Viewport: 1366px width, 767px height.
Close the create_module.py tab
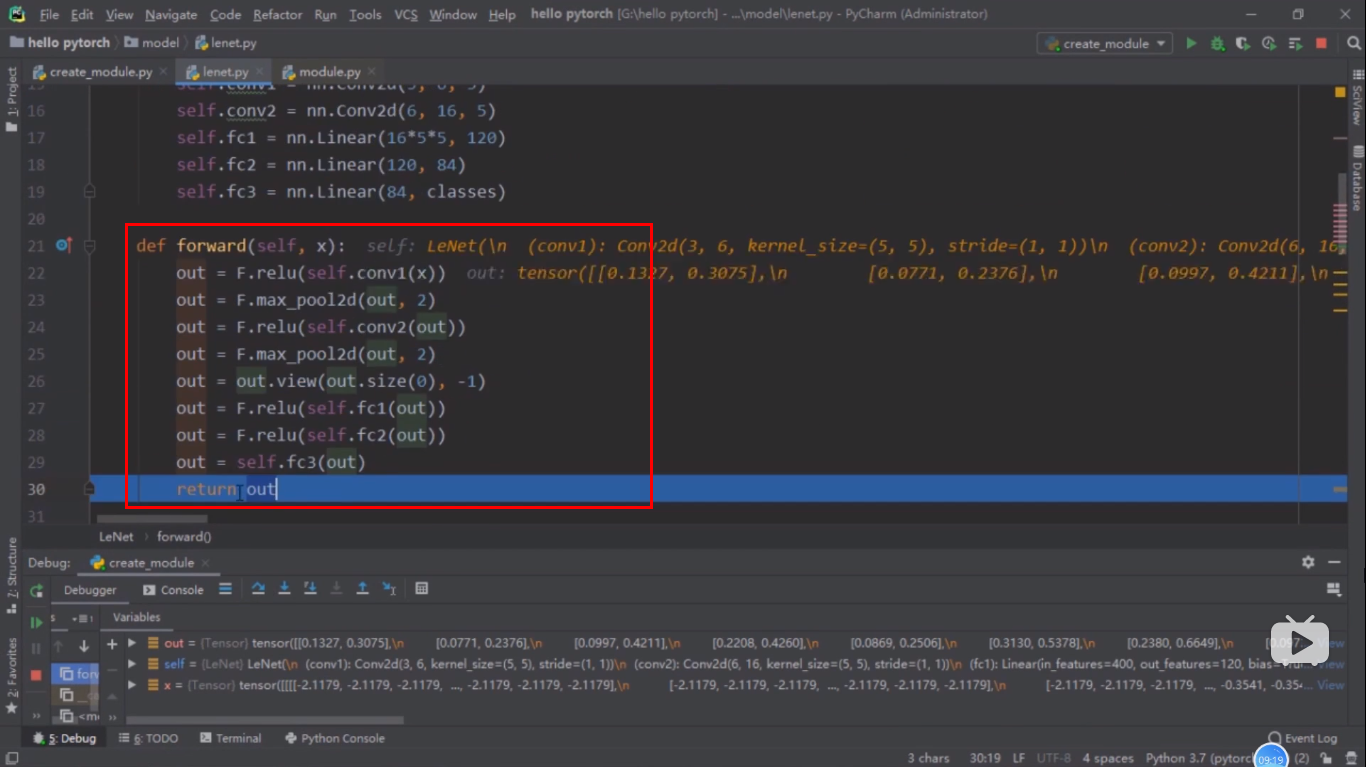tap(163, 72)
